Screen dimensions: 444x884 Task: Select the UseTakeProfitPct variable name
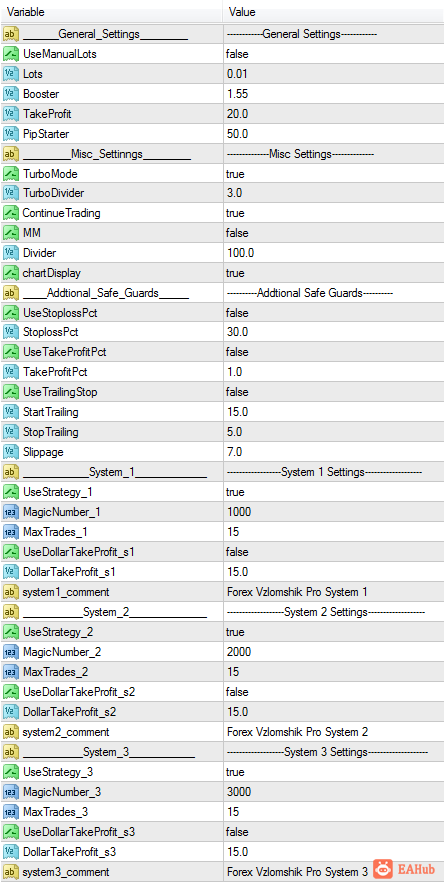coord(65,352)
